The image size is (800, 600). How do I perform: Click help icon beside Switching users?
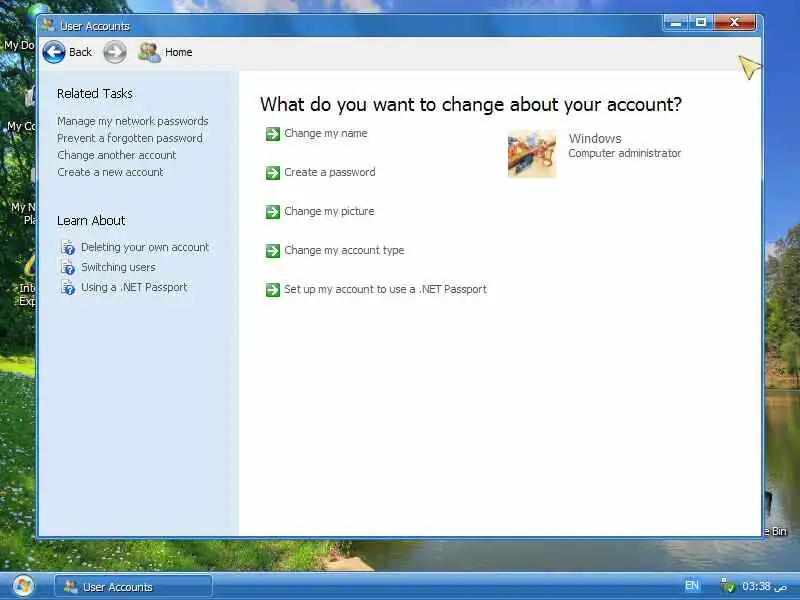pos(68,267)
